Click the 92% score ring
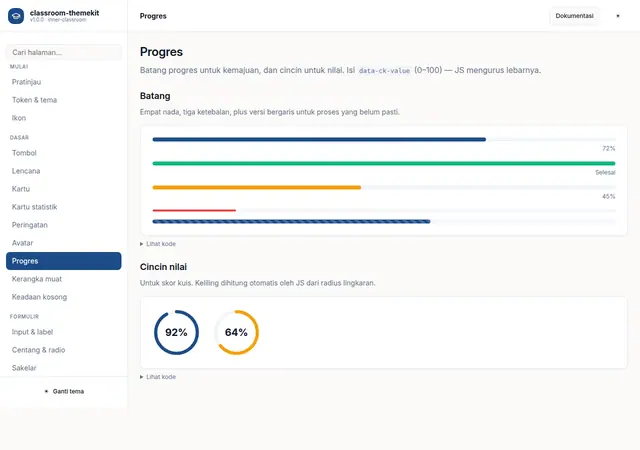 [x=176, y=332]
